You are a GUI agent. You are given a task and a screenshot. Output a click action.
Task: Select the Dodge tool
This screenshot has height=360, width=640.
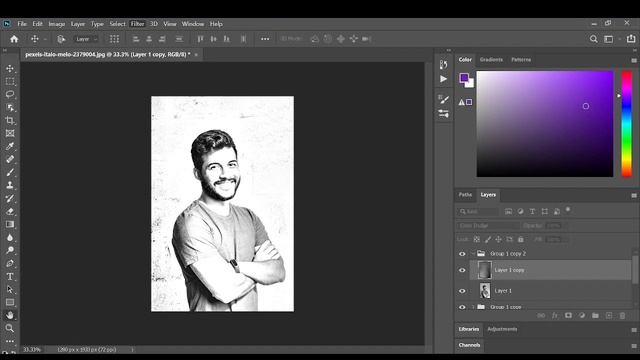pos(10,250)
